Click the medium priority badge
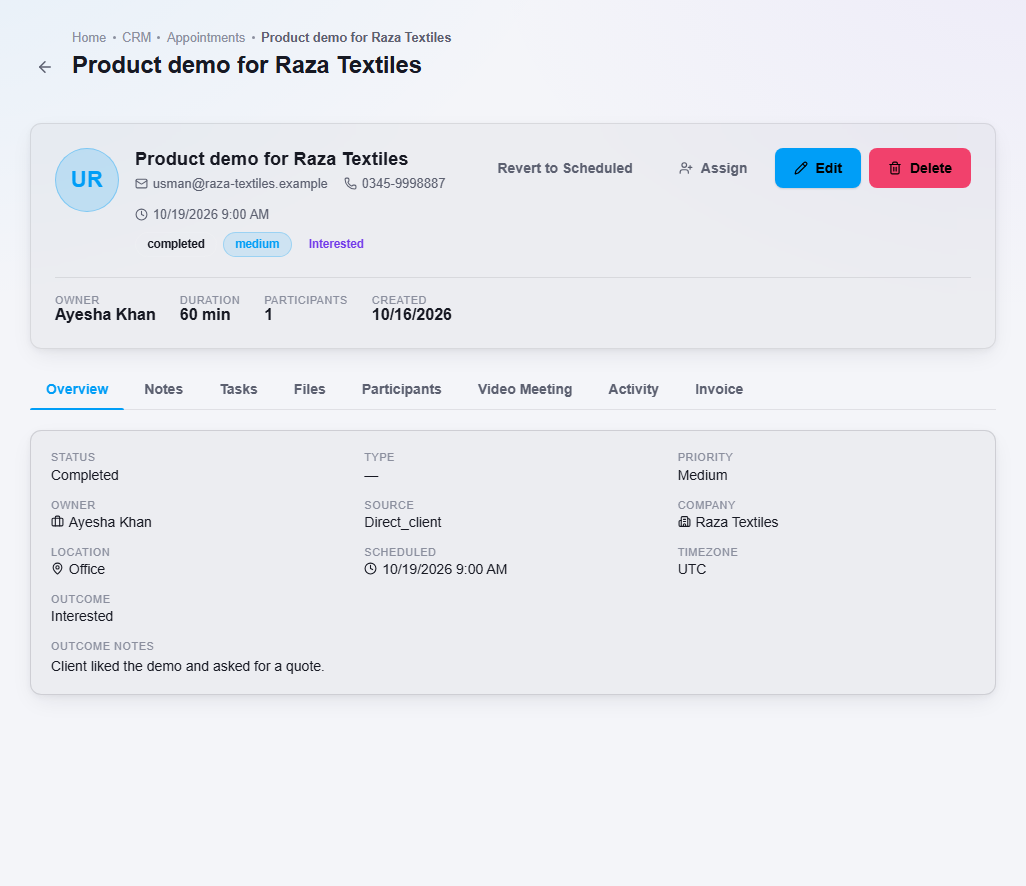 click(257, 244)
